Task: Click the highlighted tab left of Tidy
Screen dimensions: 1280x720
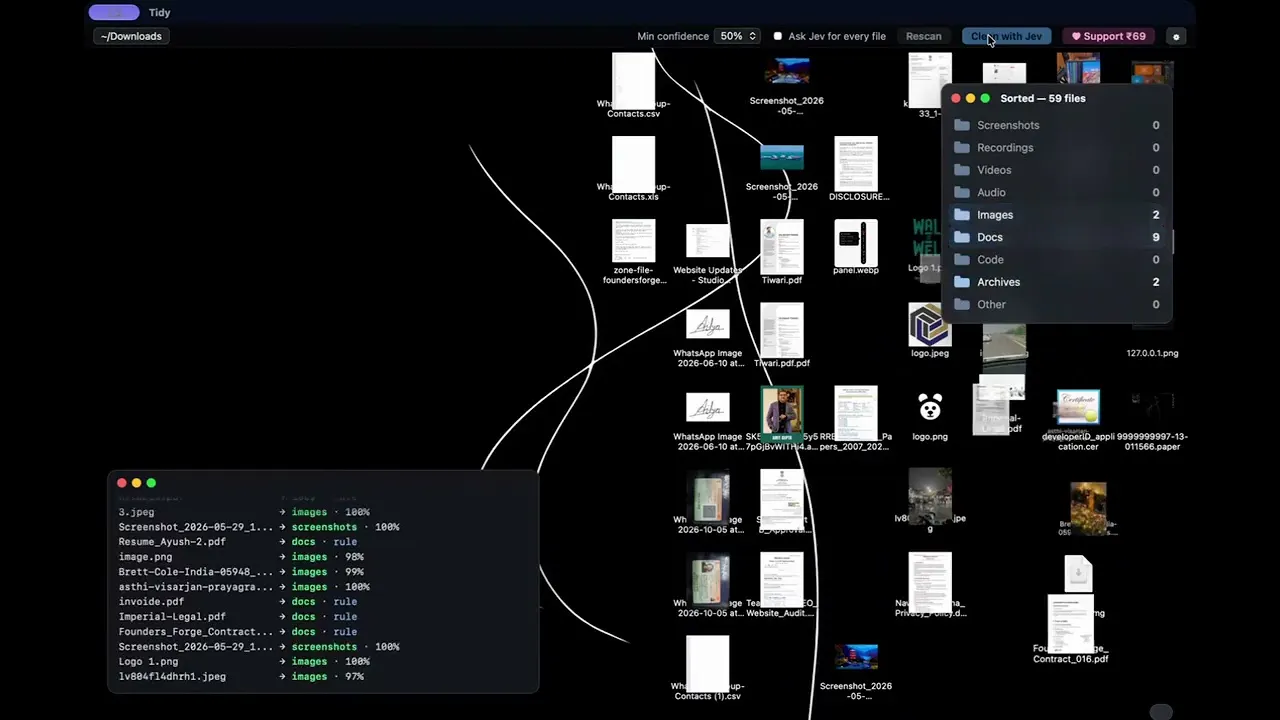Action: coord(114,13)
